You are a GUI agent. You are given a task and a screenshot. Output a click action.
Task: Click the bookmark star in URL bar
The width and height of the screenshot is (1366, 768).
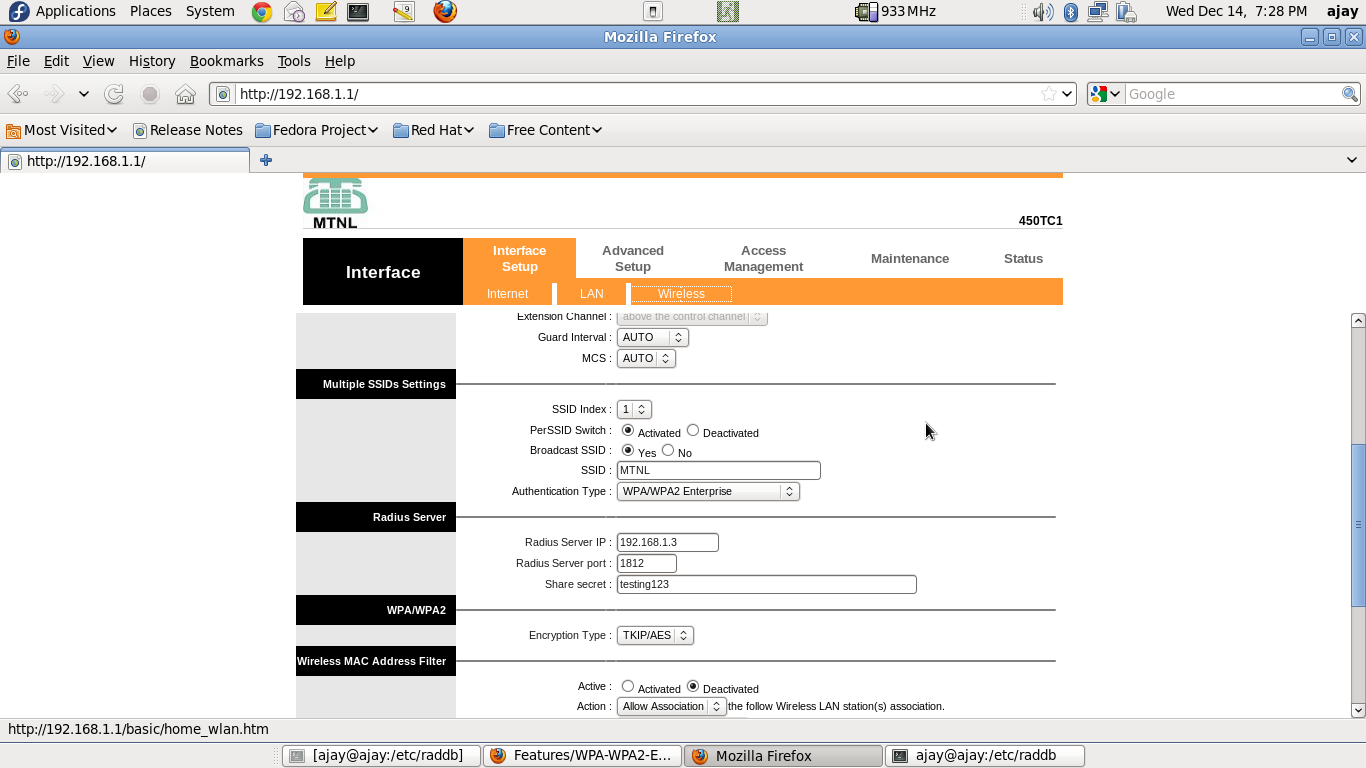click(x=1048, y=94)
